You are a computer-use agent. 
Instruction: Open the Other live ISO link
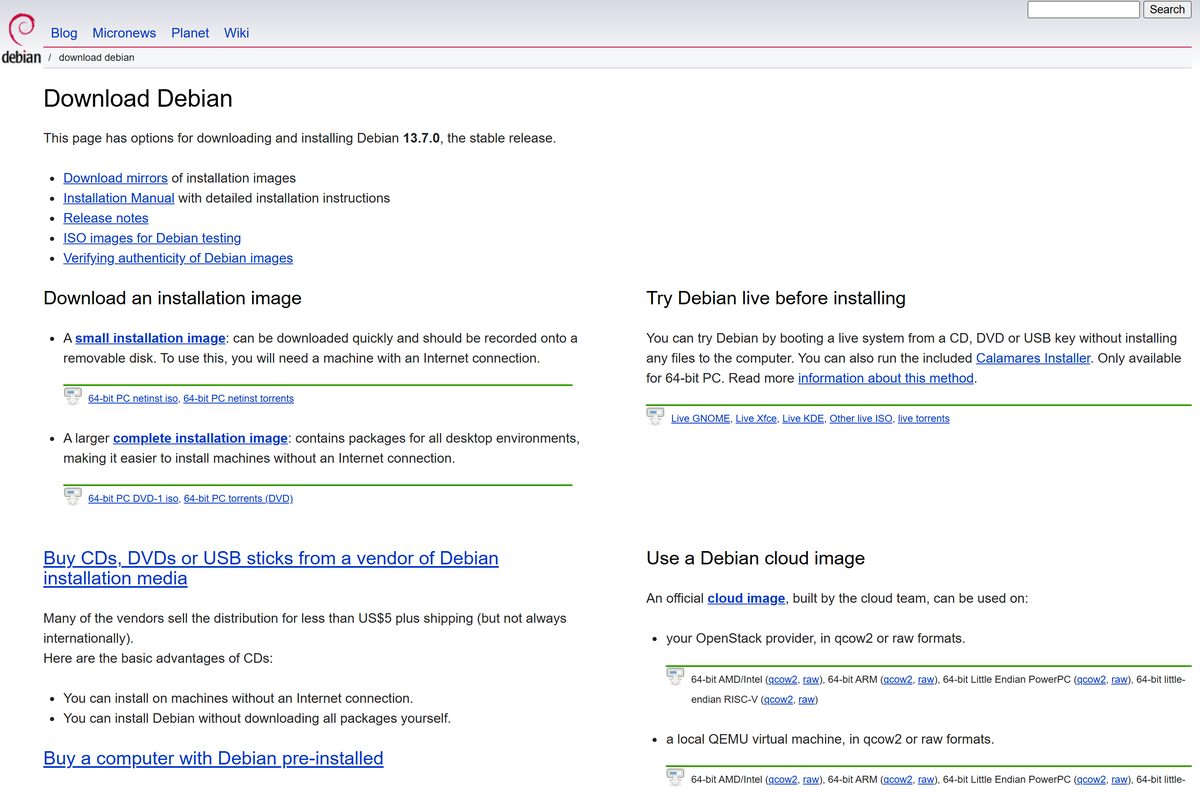click(861, 418)
